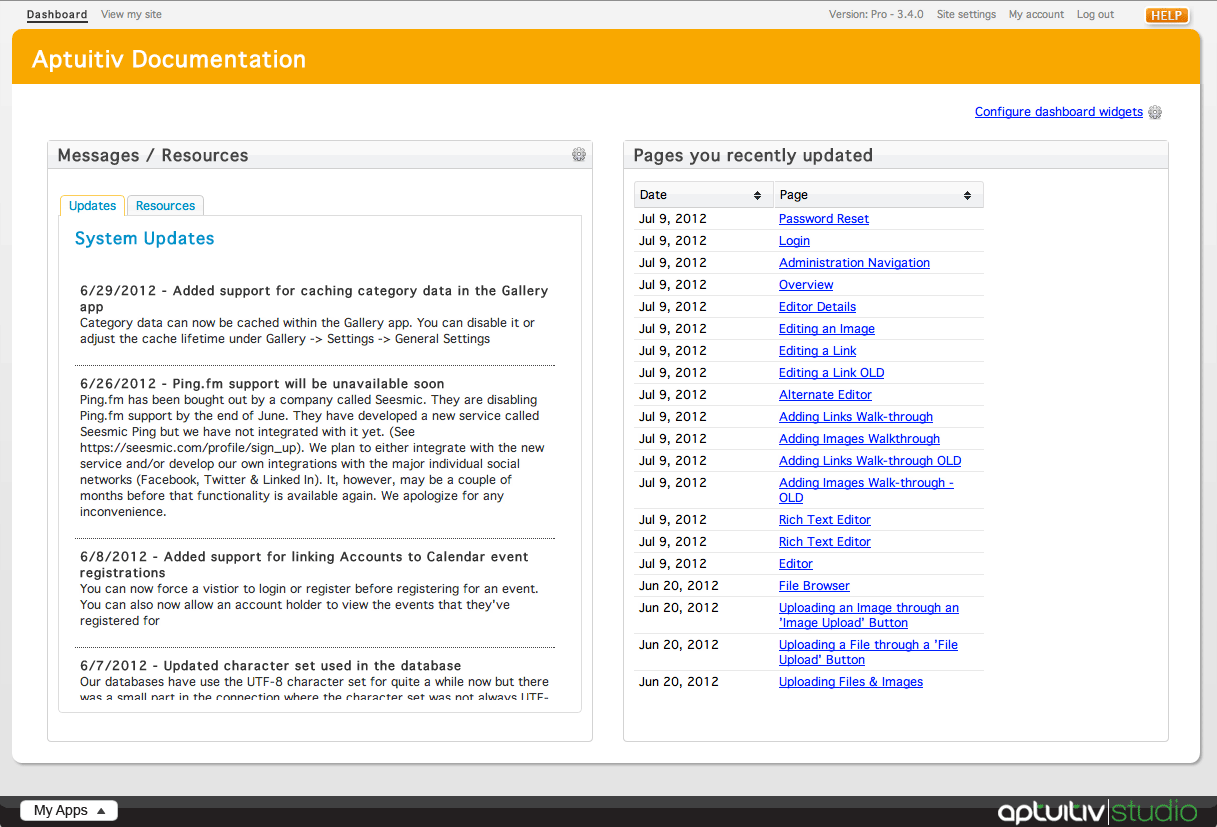Open View my site

pyautogui.click(x=131, y=15)
